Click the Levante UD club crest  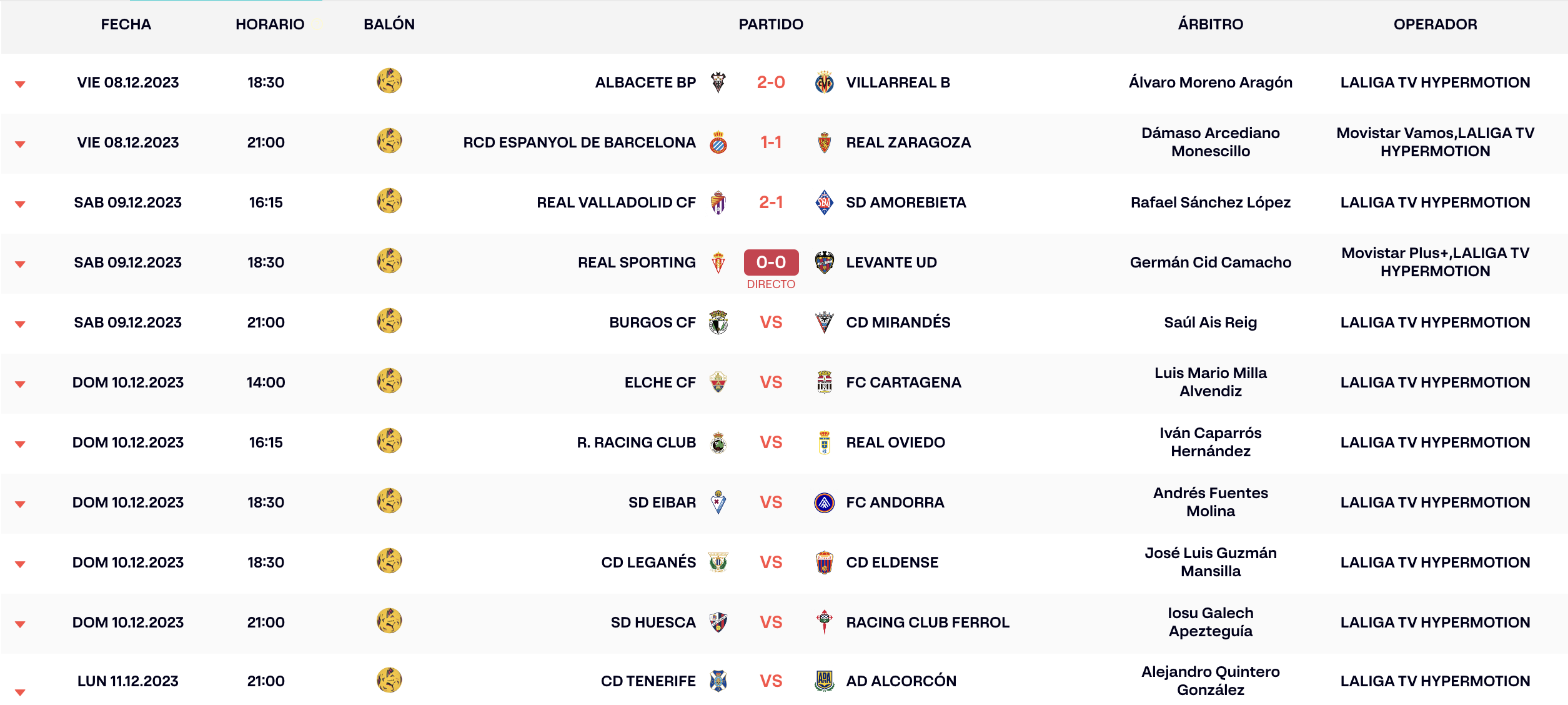point(825,262)
